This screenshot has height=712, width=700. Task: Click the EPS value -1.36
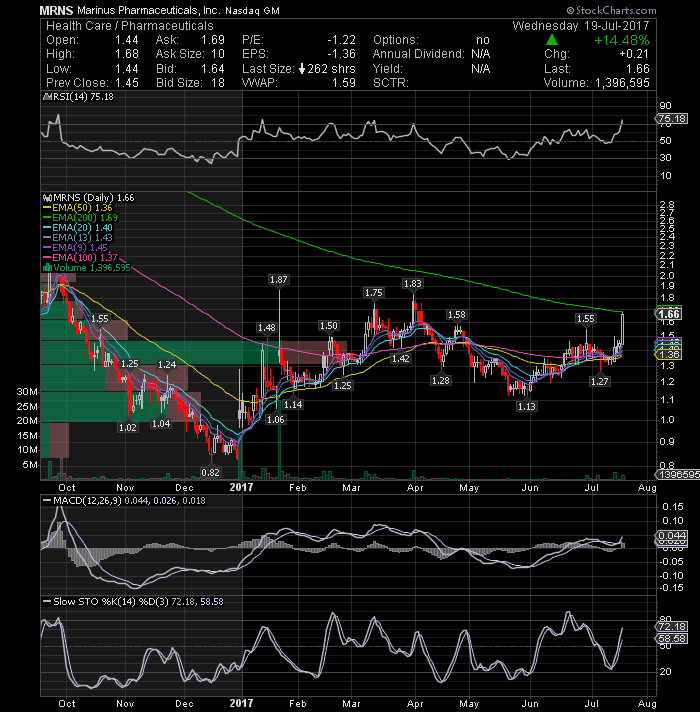tap(341, 54)
